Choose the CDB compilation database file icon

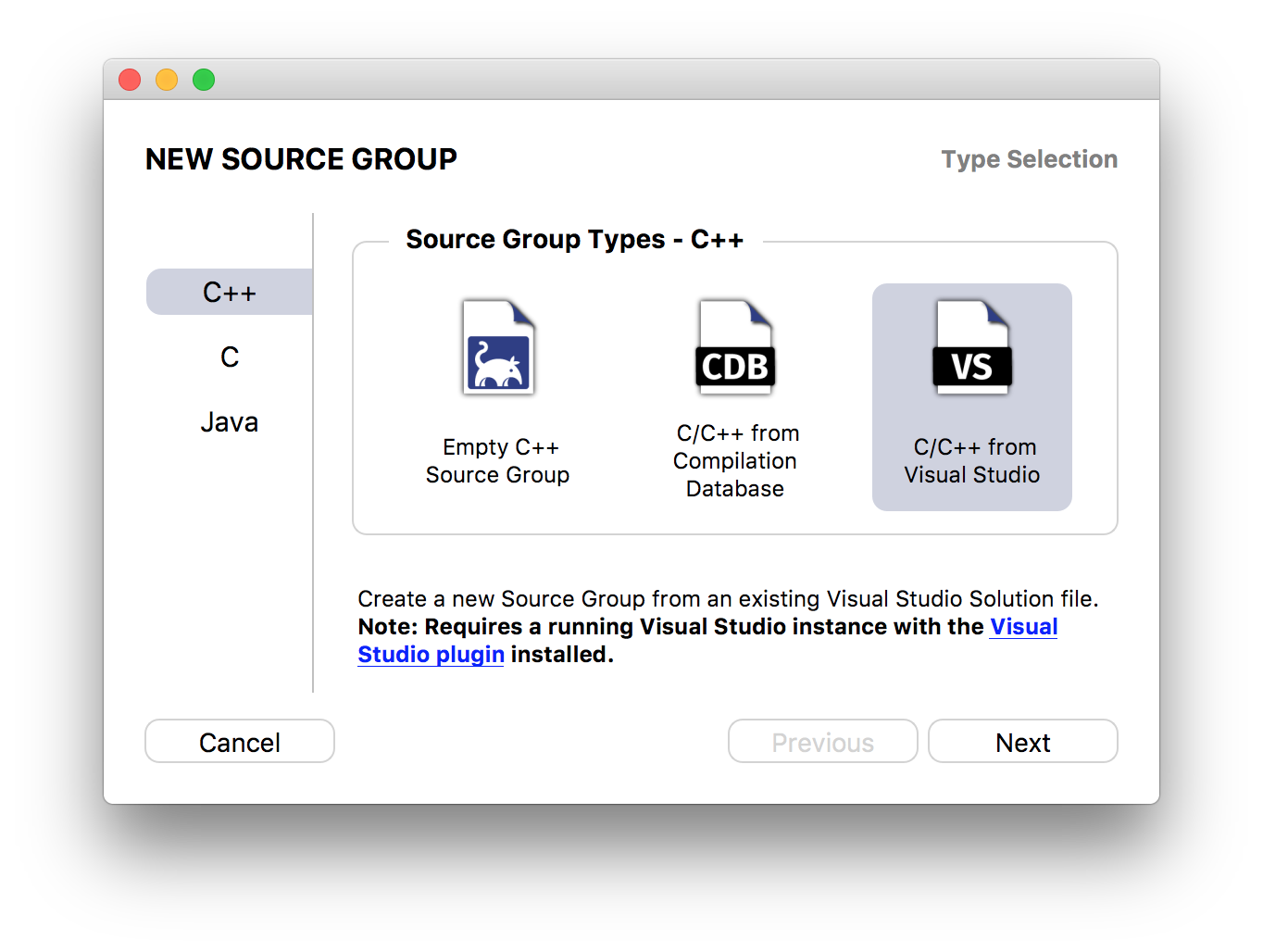pyautogui.click(x=735, y=347)
